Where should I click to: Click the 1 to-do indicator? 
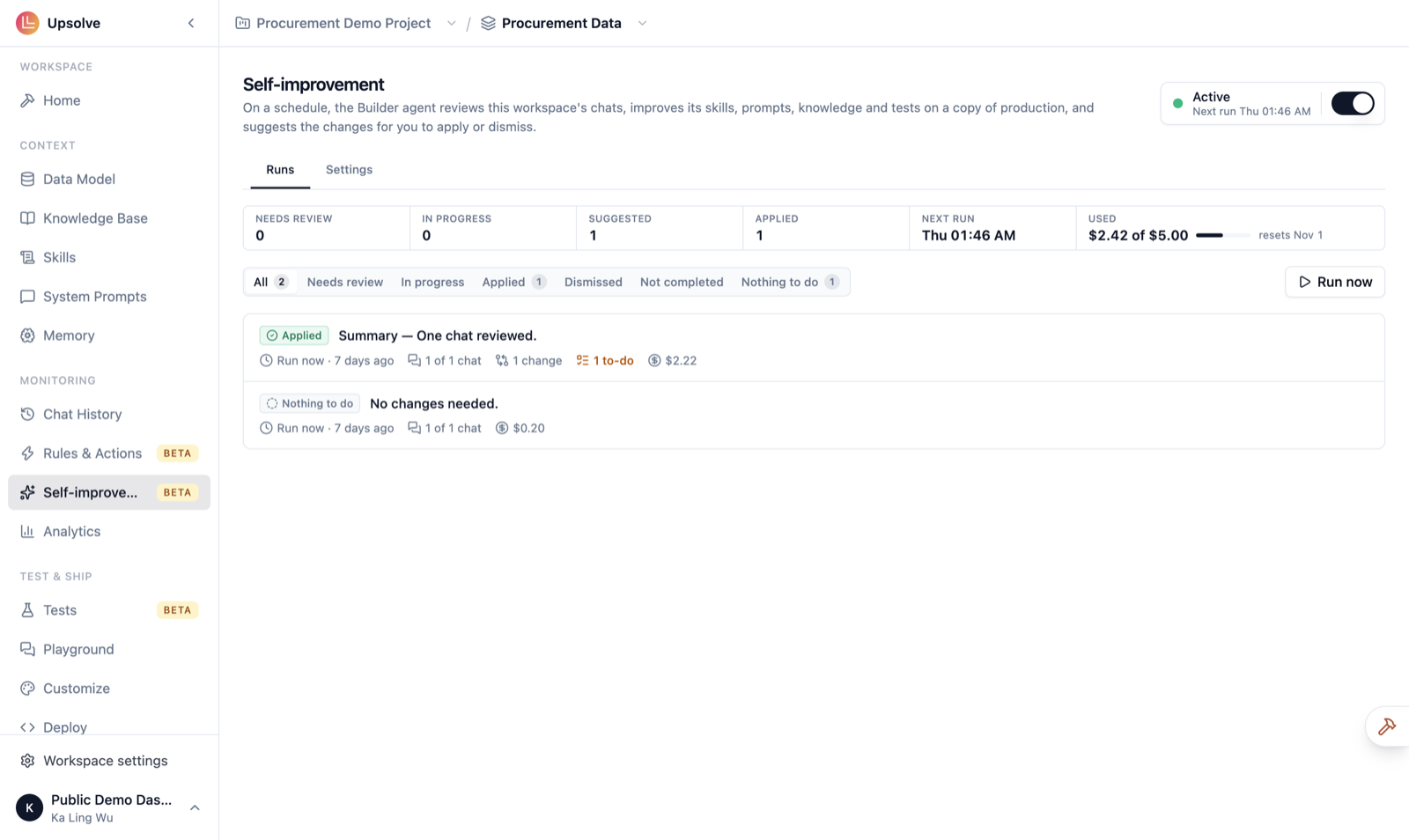click(x=605, y=360)
